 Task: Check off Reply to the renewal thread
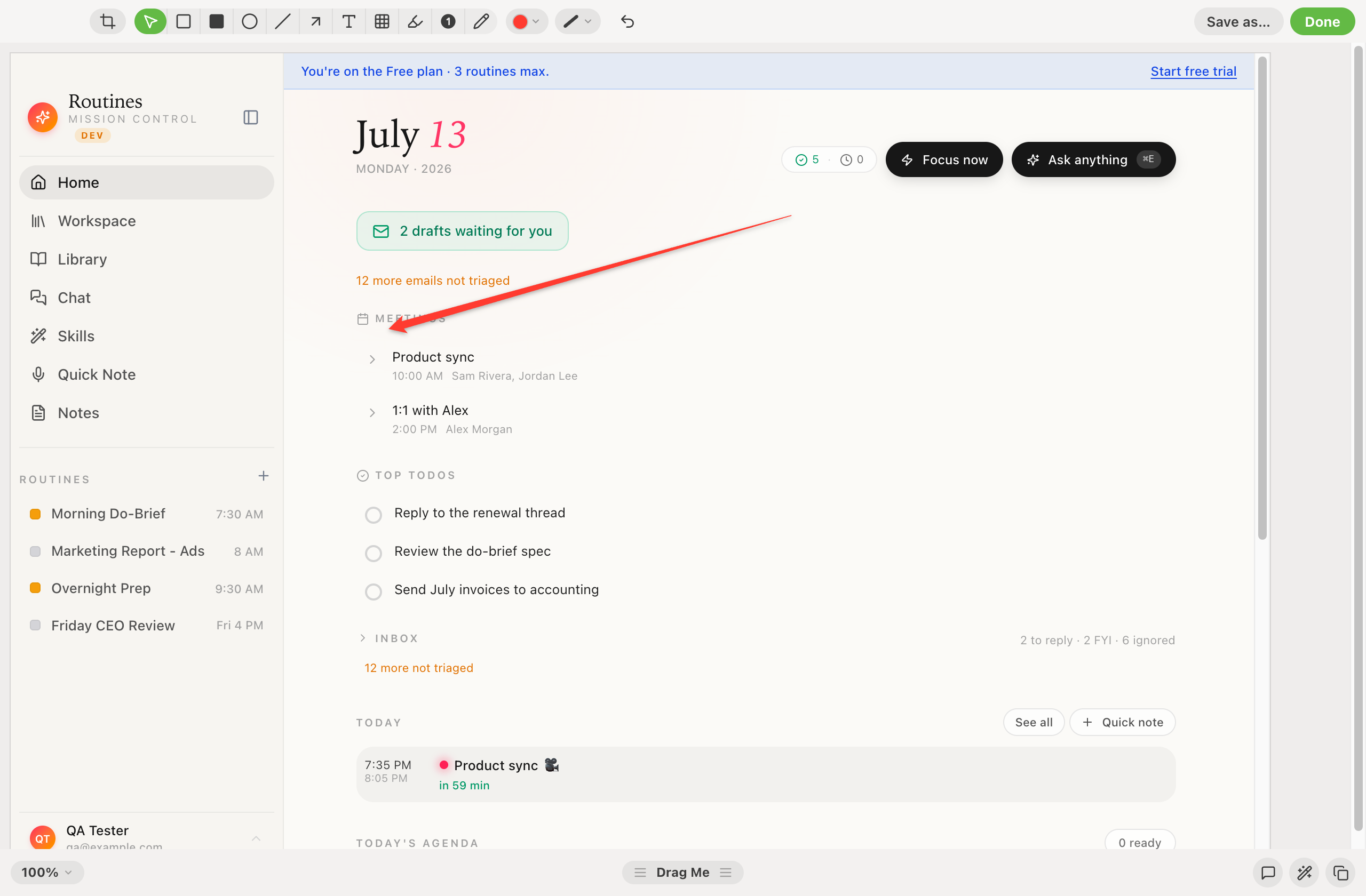(x=374, y=515)
